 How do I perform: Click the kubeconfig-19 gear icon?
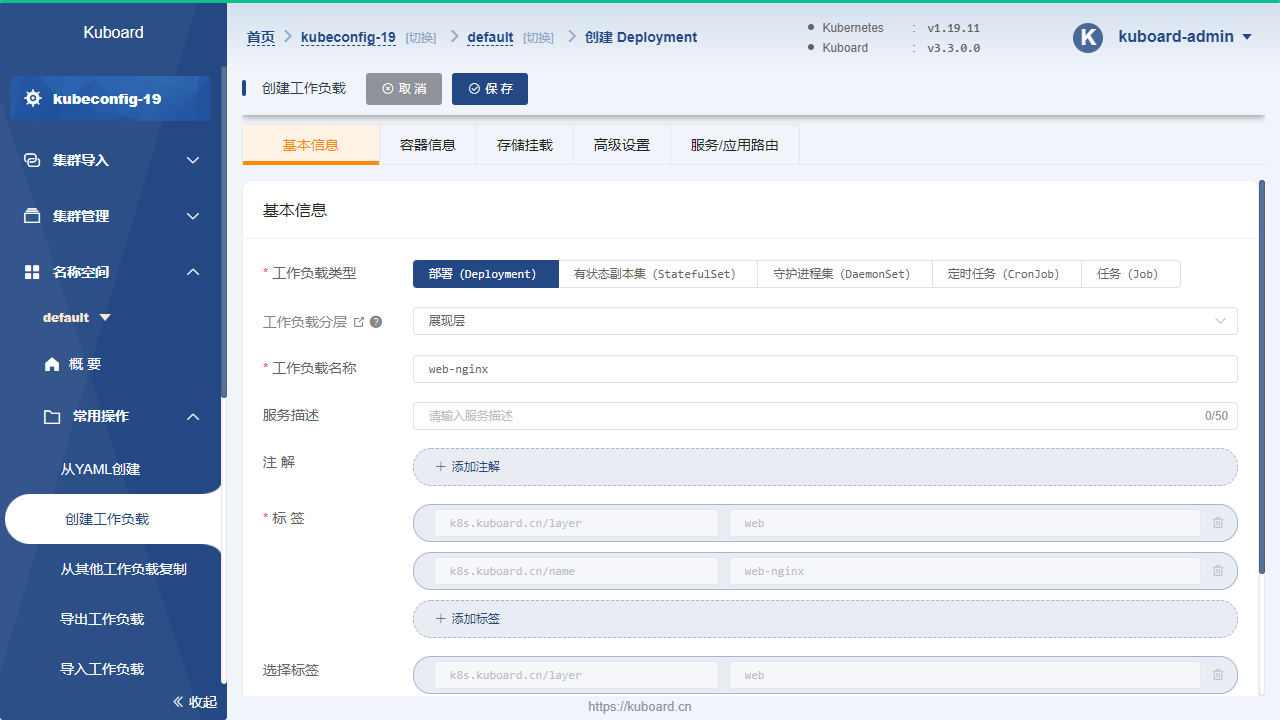pyautogui.click(x=33, y=98)
